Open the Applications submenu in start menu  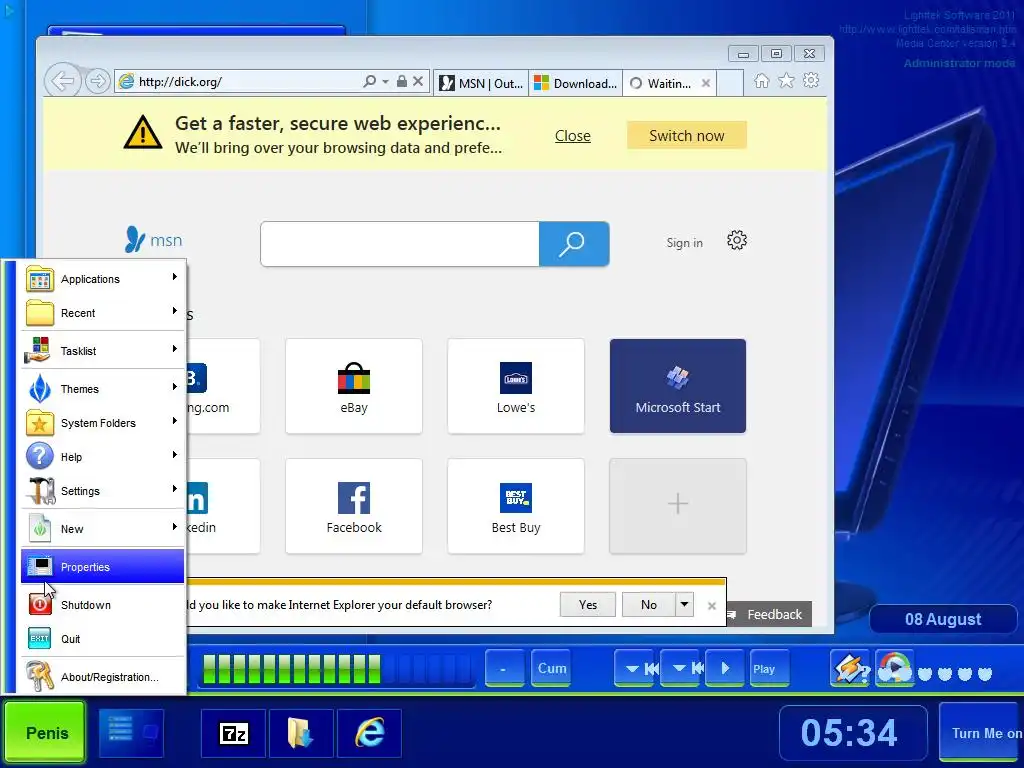pyautogui.click(x=103, y=279)
